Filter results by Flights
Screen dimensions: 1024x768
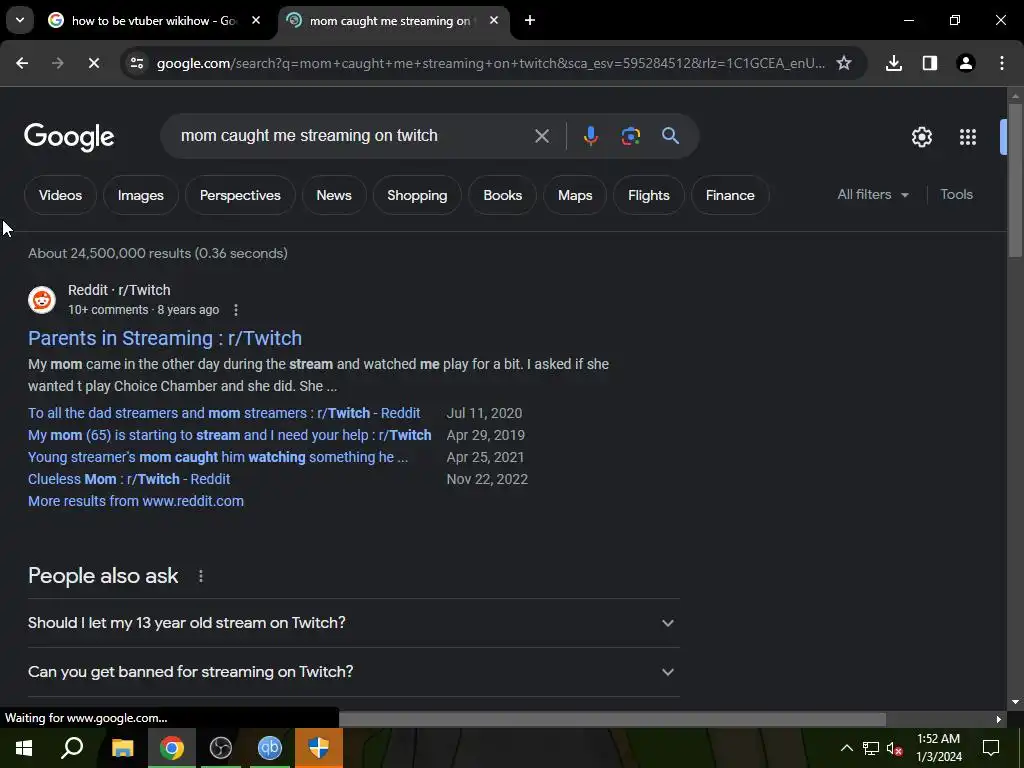coord(648,195)
